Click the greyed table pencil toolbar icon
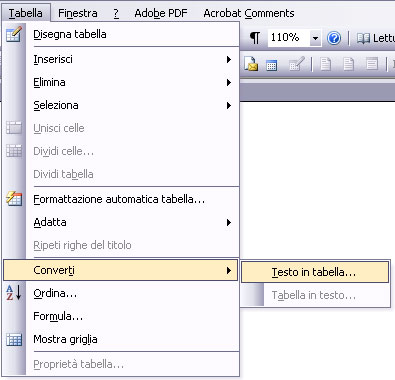Viewport: 395px width, 380px height. (297, 64)
